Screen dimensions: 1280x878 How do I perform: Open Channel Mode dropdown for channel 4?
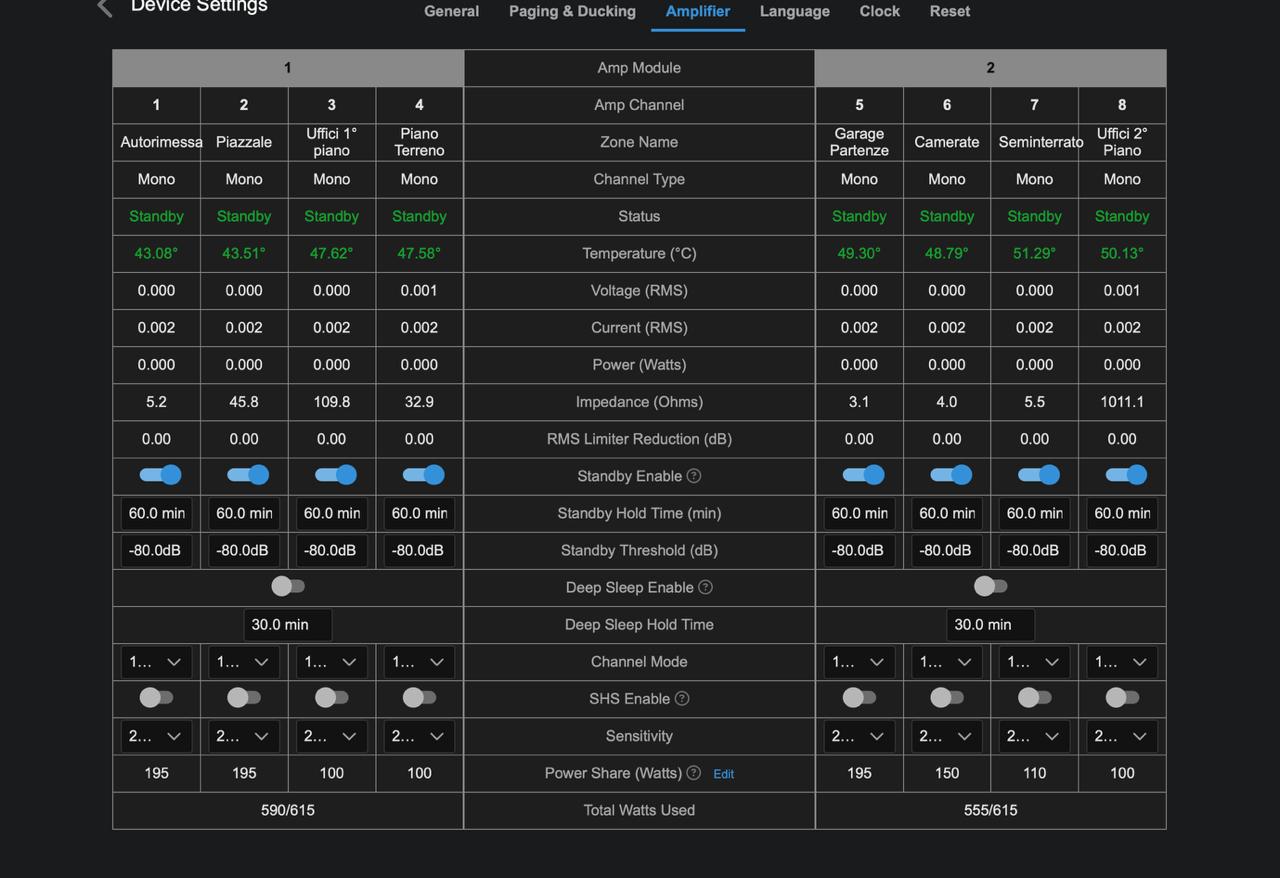tap(419, 662)
